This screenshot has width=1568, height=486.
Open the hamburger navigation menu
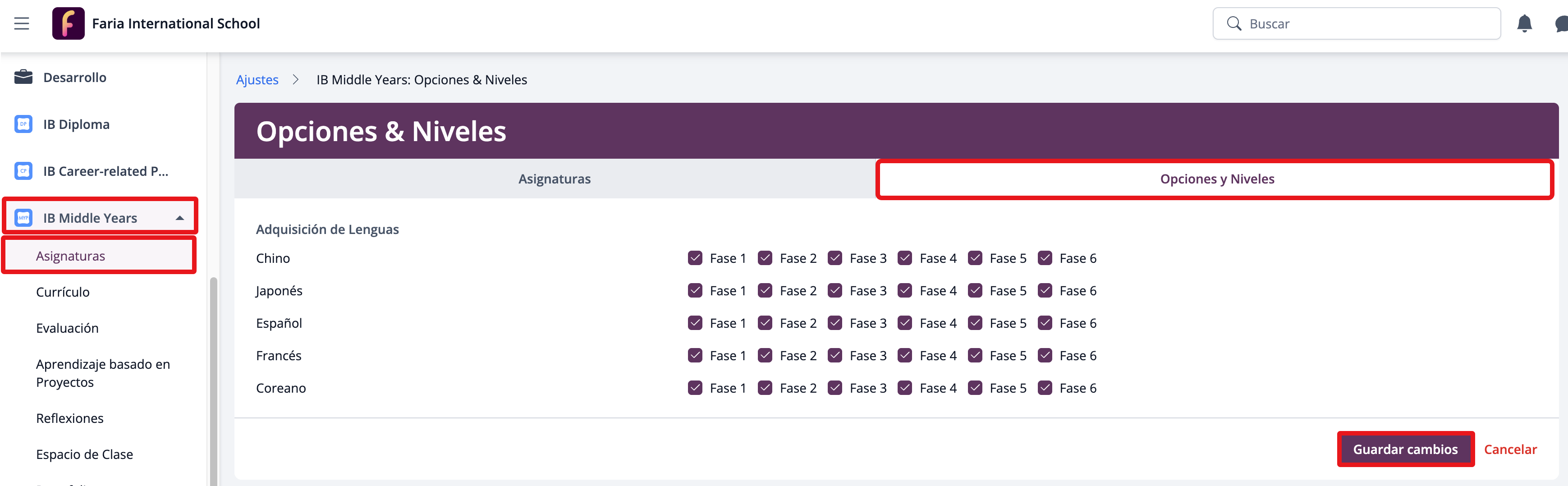(22, 24)
